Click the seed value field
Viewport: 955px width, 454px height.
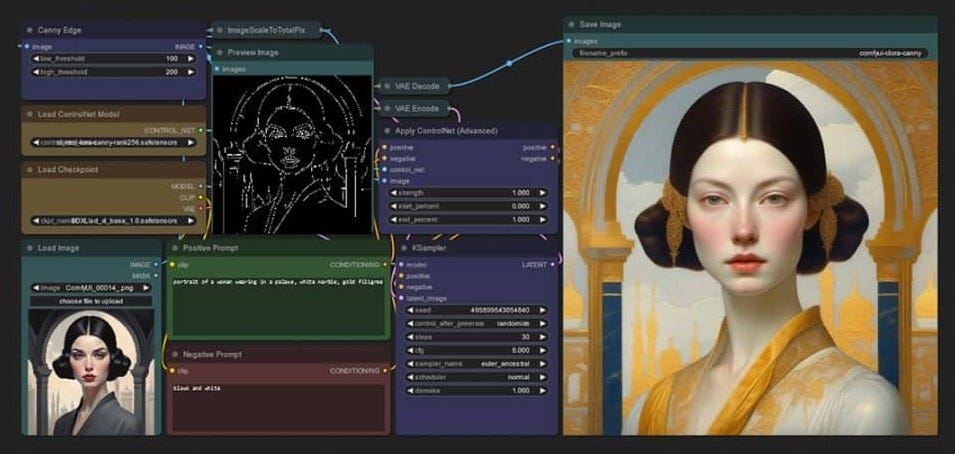pos(476,310)
